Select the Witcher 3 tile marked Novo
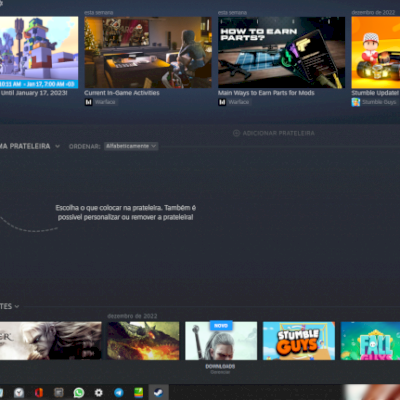The height and width of the screenshot is (400, 400). point(221,341)
